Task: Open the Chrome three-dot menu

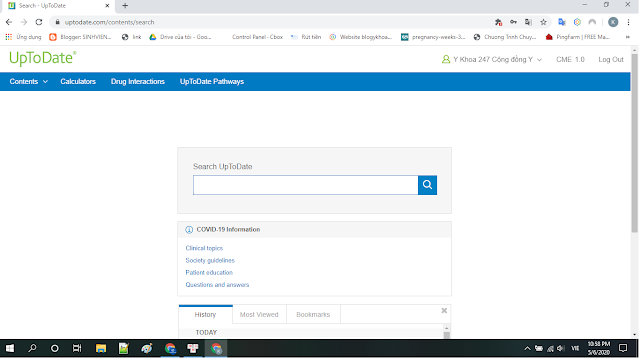Action: click(x=629, y=22)
